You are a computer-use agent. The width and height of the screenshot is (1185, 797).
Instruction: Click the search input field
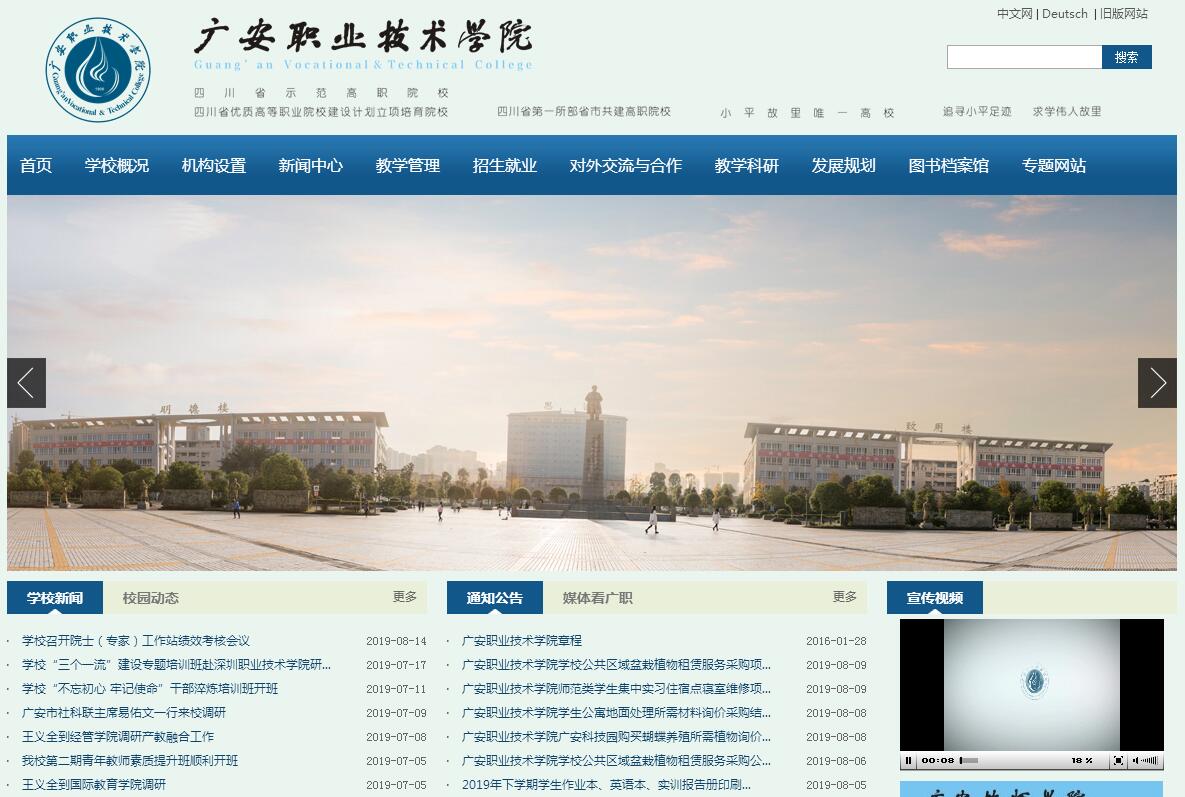coord(1024,57)
